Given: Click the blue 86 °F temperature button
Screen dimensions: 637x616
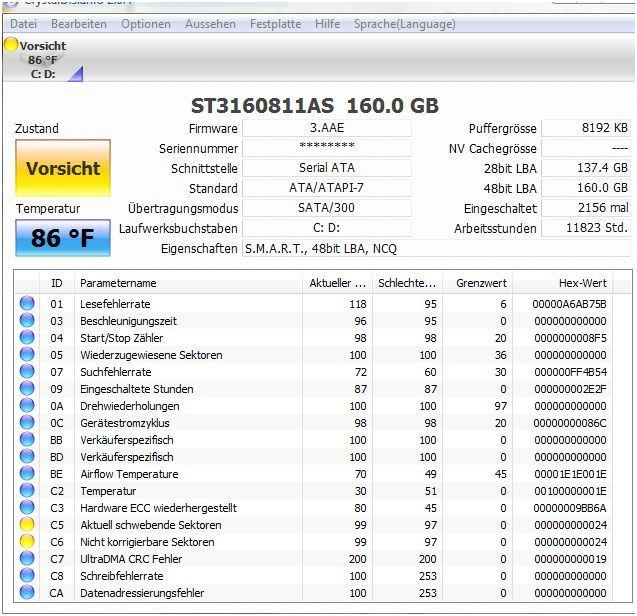Looking at the screenshot, I should pyautogui.click(x=63, y=238).
